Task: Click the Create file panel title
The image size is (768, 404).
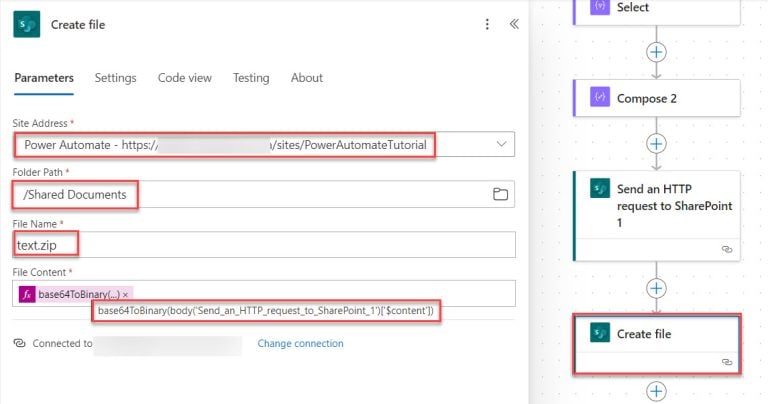Action: click(78, 24)
